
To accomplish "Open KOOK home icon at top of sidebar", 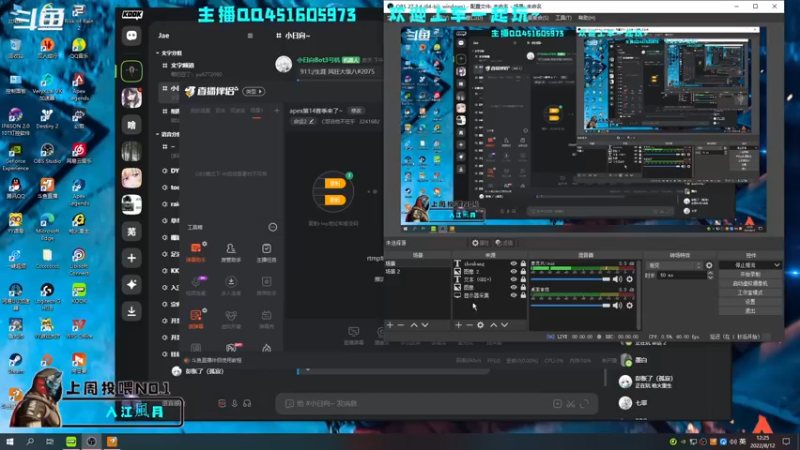I will click(x=132, y=35).
